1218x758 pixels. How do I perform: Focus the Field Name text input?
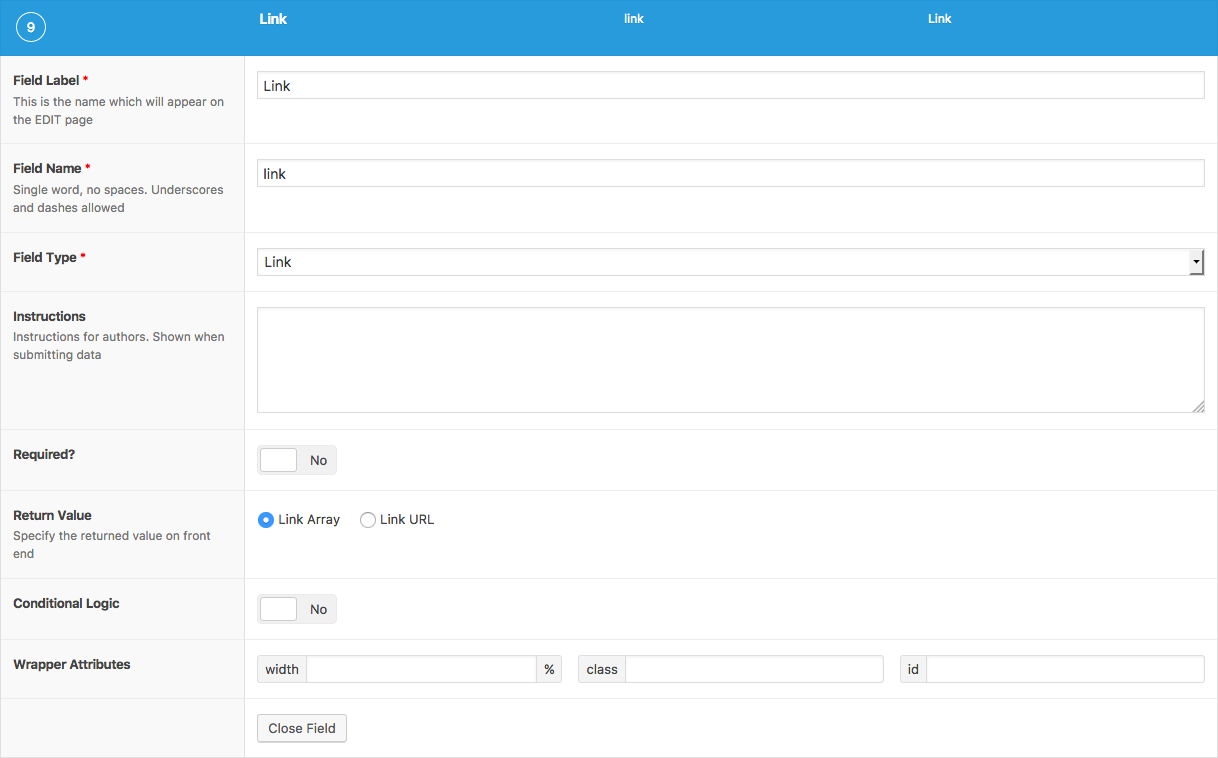point(730,174)
